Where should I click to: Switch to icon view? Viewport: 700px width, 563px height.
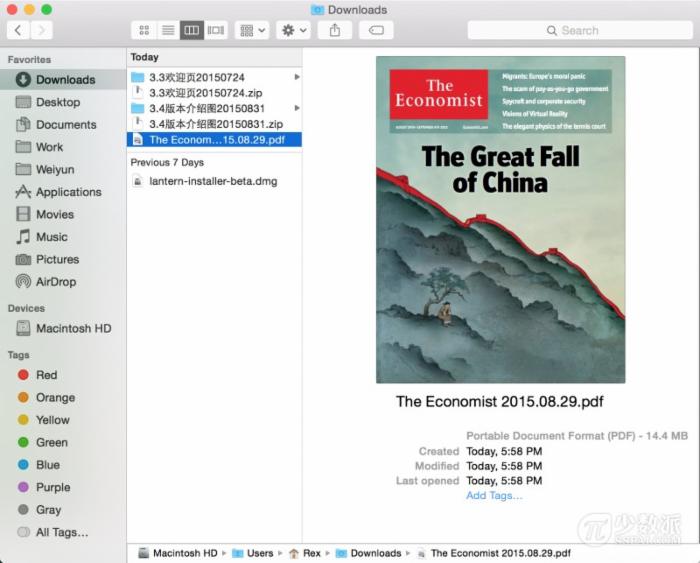coord(144,30)
